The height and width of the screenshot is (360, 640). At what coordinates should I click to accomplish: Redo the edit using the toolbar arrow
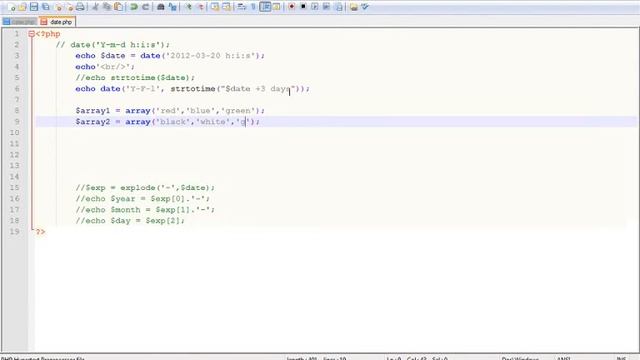click(145, 7)
